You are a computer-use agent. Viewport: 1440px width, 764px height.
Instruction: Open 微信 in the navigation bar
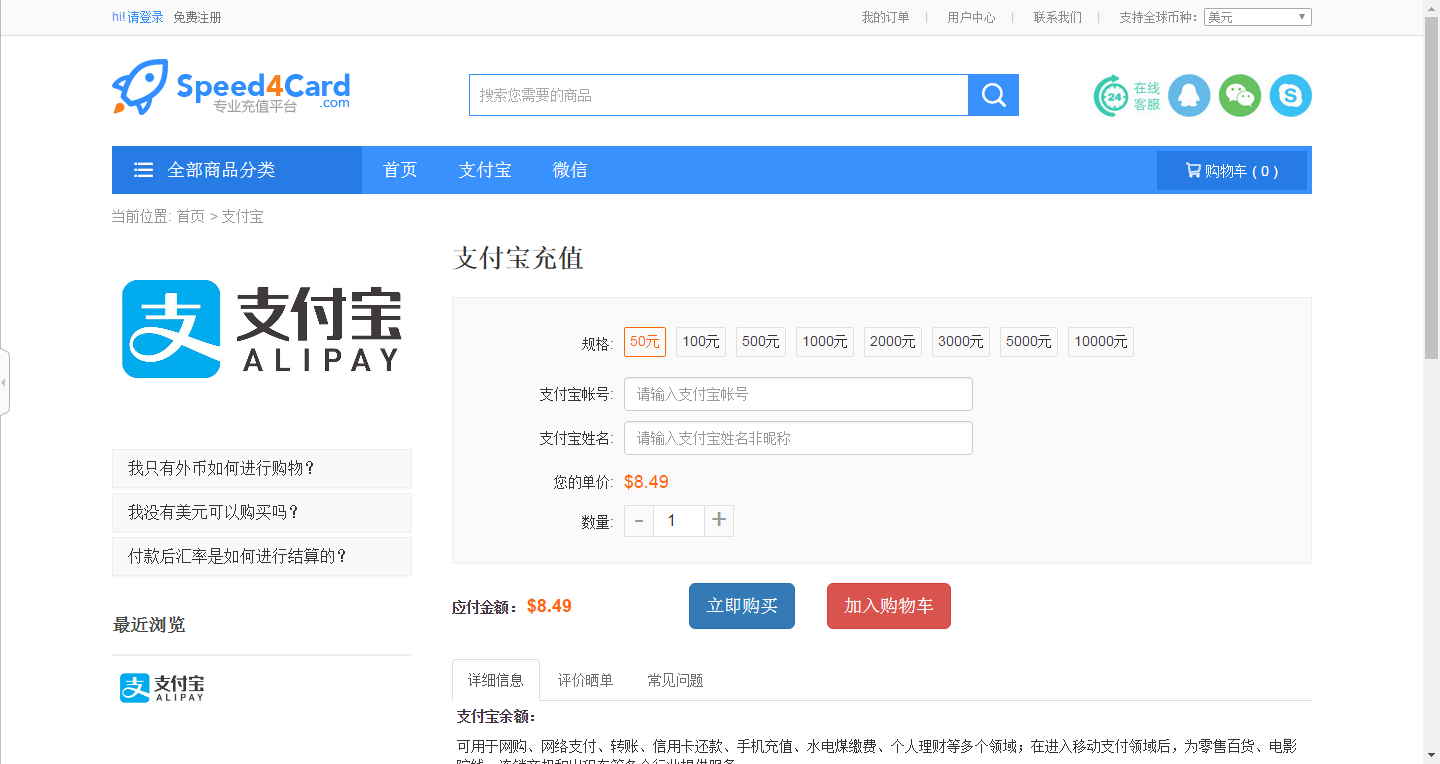tap(570, 170)
